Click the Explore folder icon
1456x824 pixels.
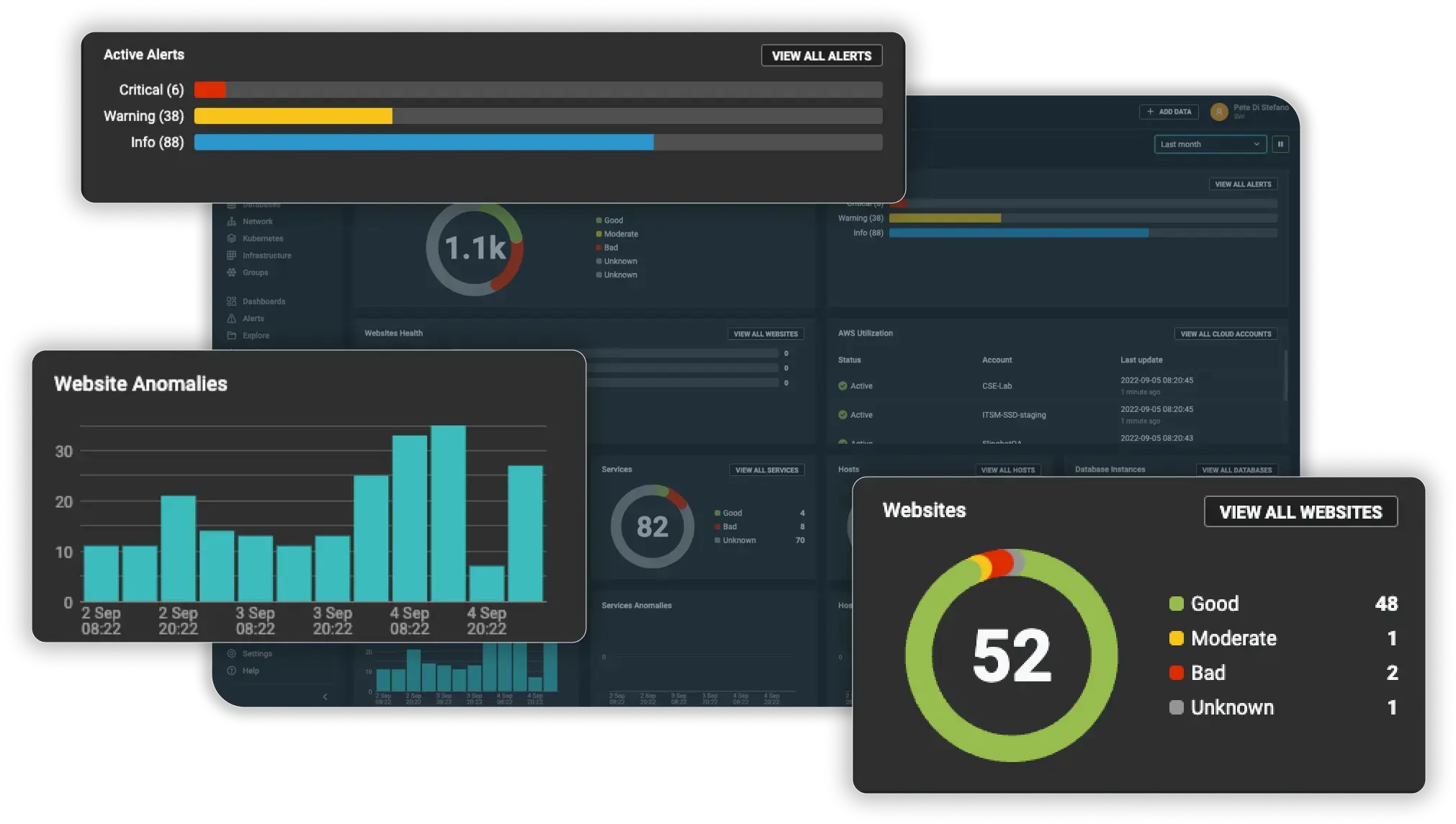tap(231, 336)
